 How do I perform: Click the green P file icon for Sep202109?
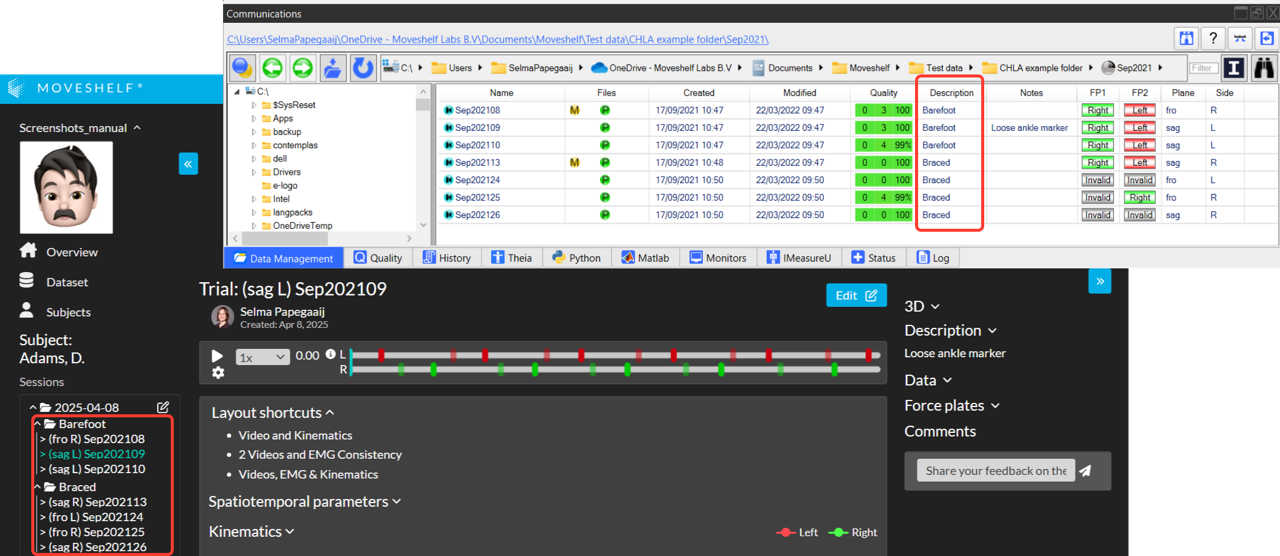(x=605, y=128)
